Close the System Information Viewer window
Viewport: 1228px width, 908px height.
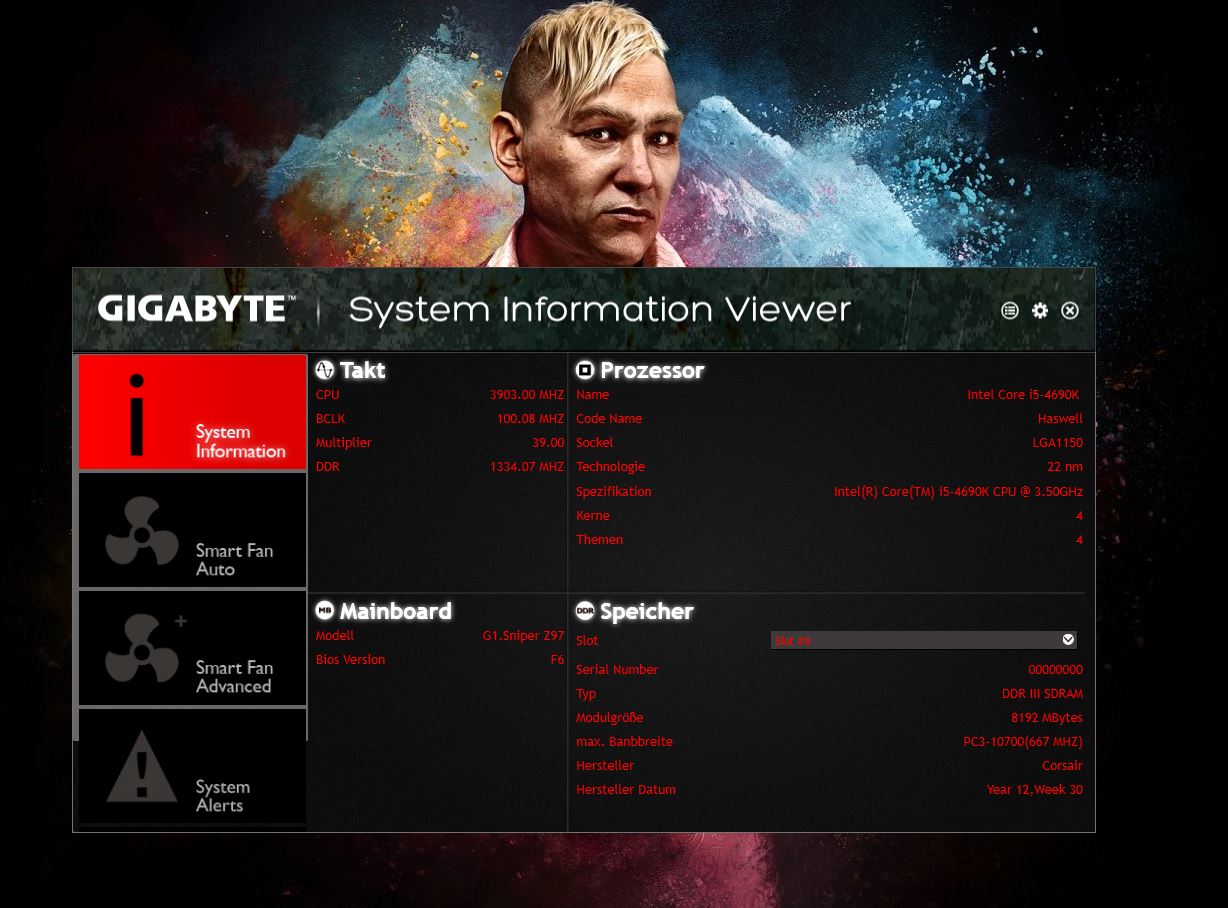[x=1070, y=311]
